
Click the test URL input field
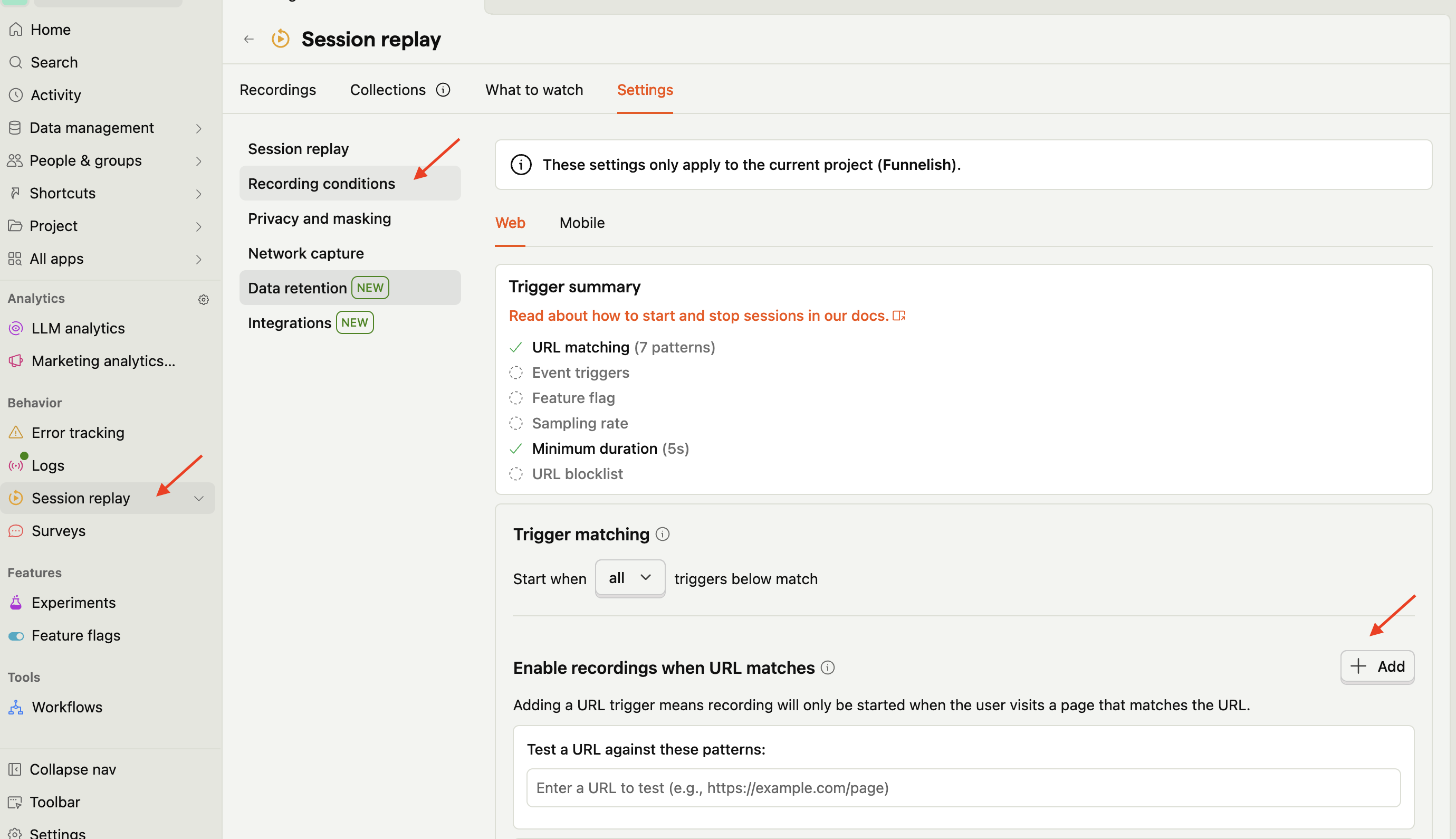[x=963, y=788]
